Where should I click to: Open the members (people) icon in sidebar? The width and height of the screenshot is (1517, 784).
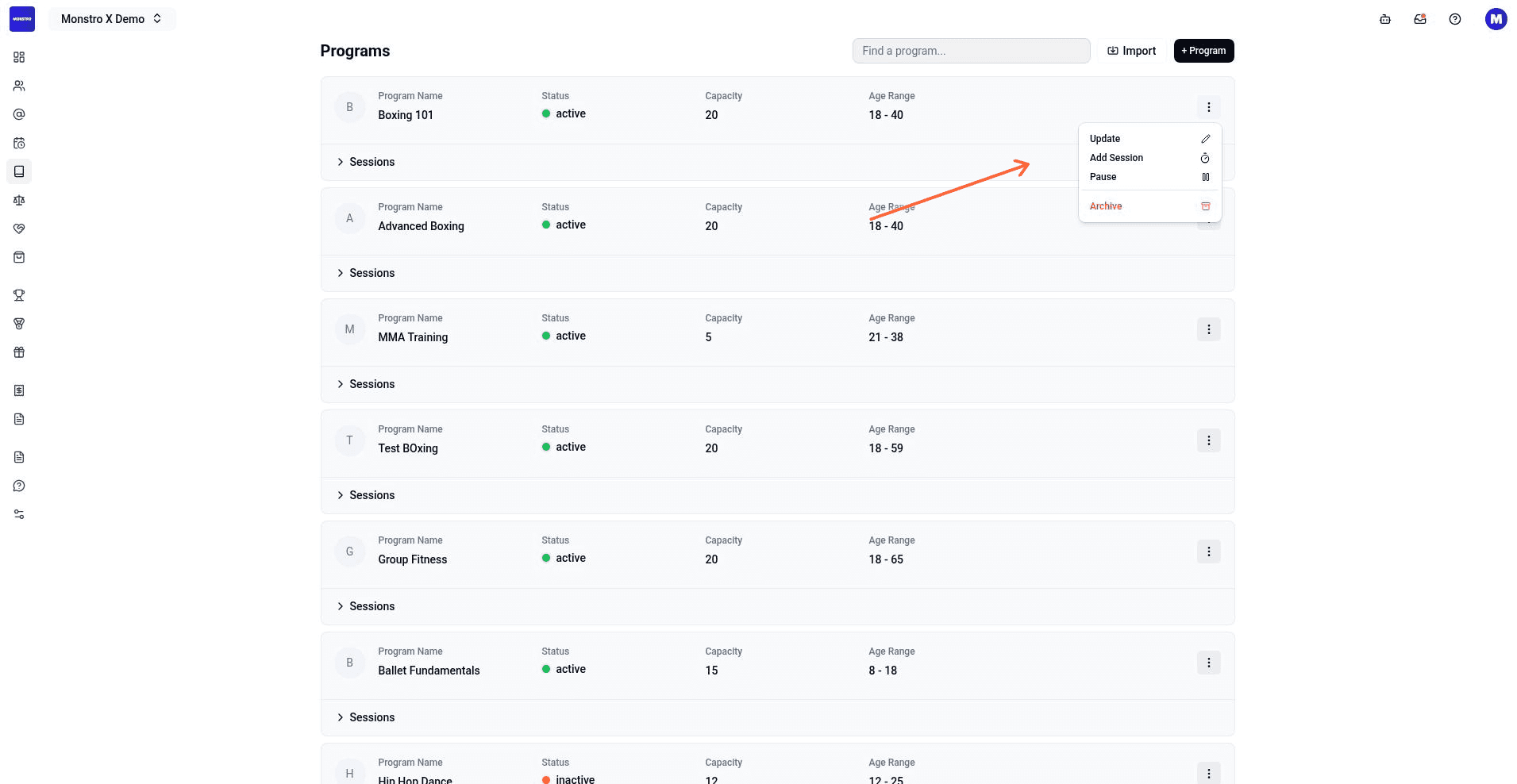19,86
